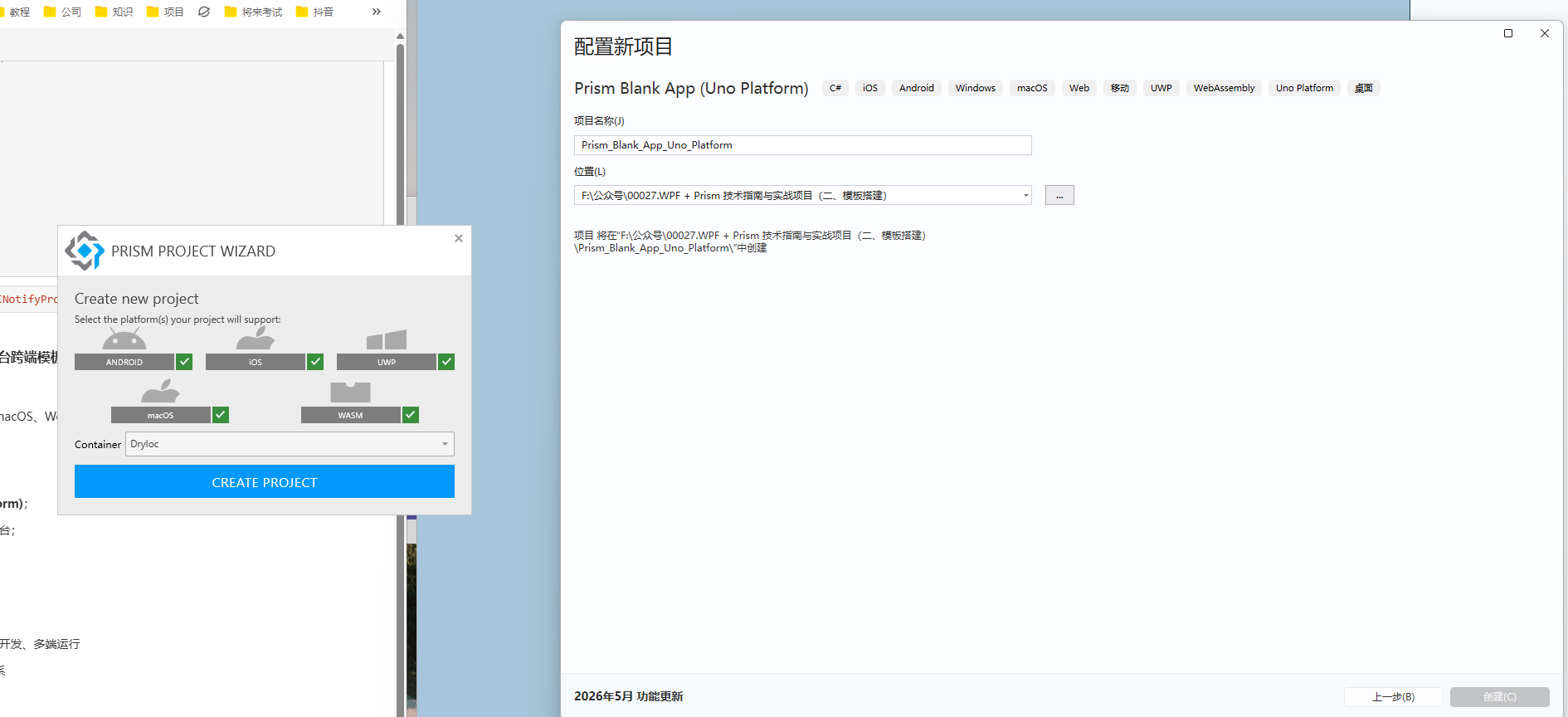Screen dimensions: 1568x717
Task: Open the 抖音 bookmark folder
Action: (315, 12)
